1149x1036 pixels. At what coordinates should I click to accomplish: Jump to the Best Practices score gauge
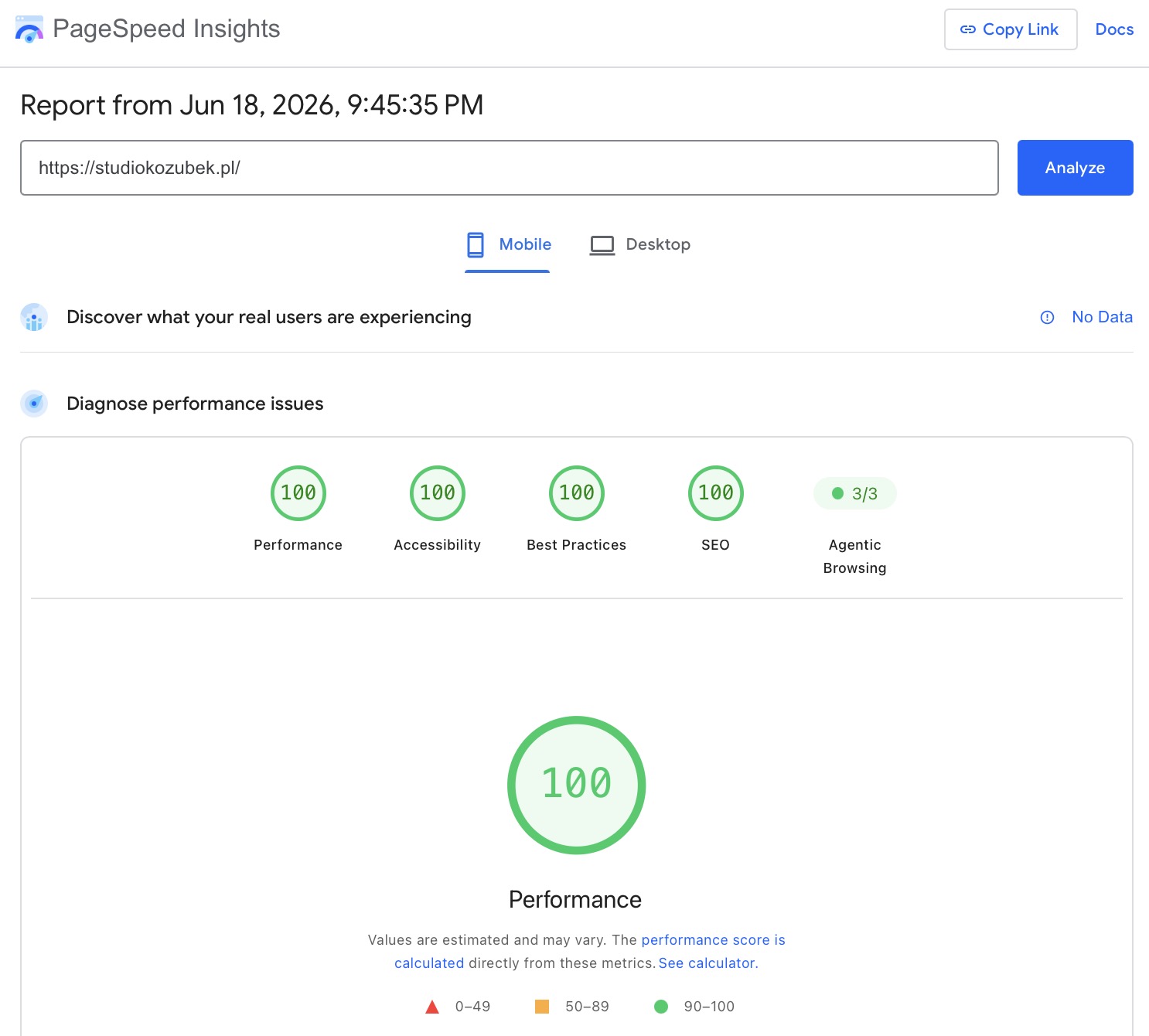point(577,493)
